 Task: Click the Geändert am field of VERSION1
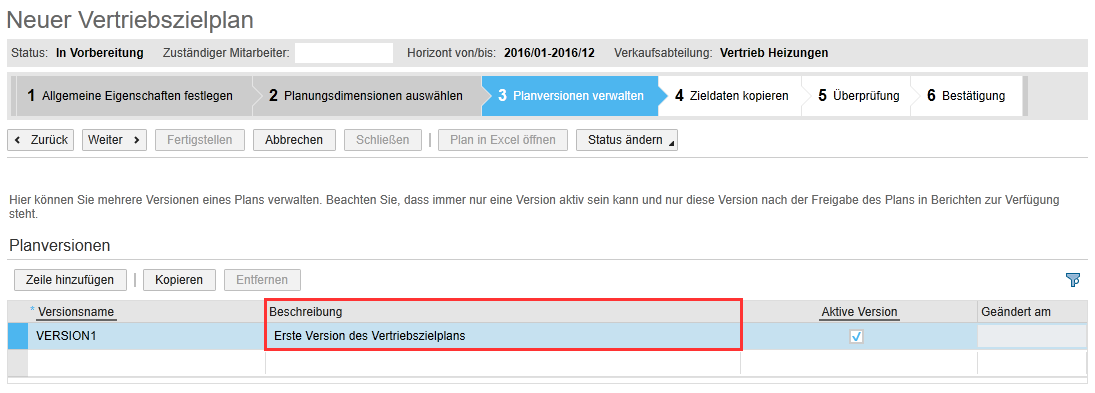(1032, 336)
